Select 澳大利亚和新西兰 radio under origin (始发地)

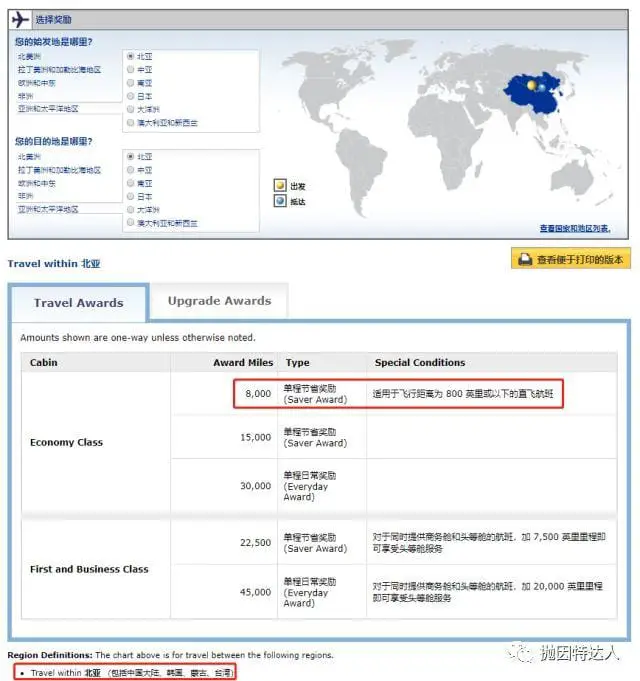[x=130, y=122]
